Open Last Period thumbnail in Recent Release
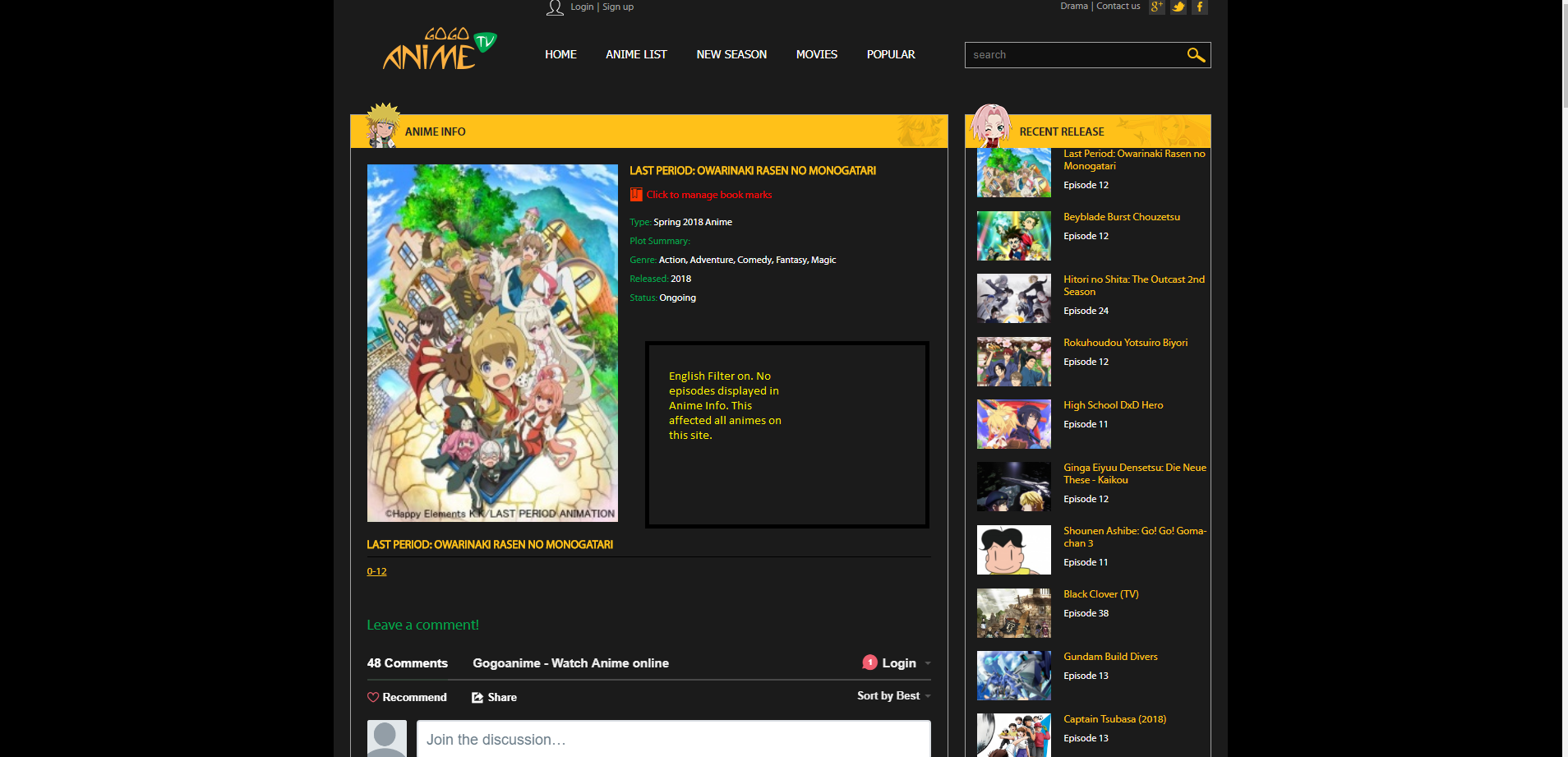 [1014, 173]
